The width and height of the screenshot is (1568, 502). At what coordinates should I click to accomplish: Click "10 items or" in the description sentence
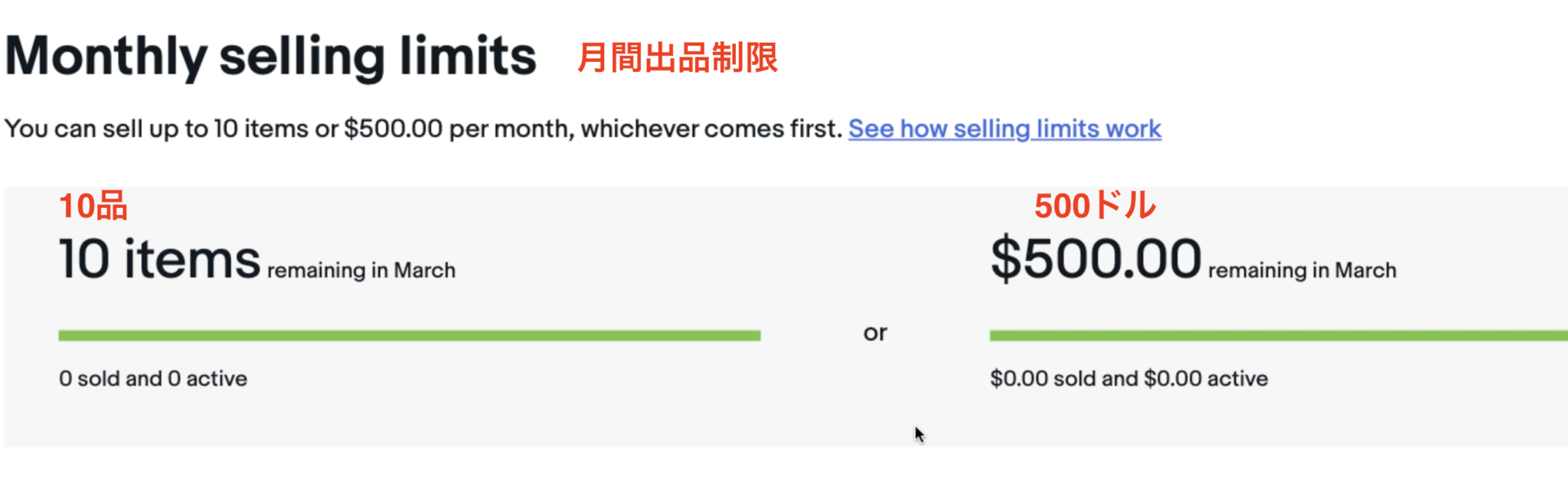coord(276,129)
